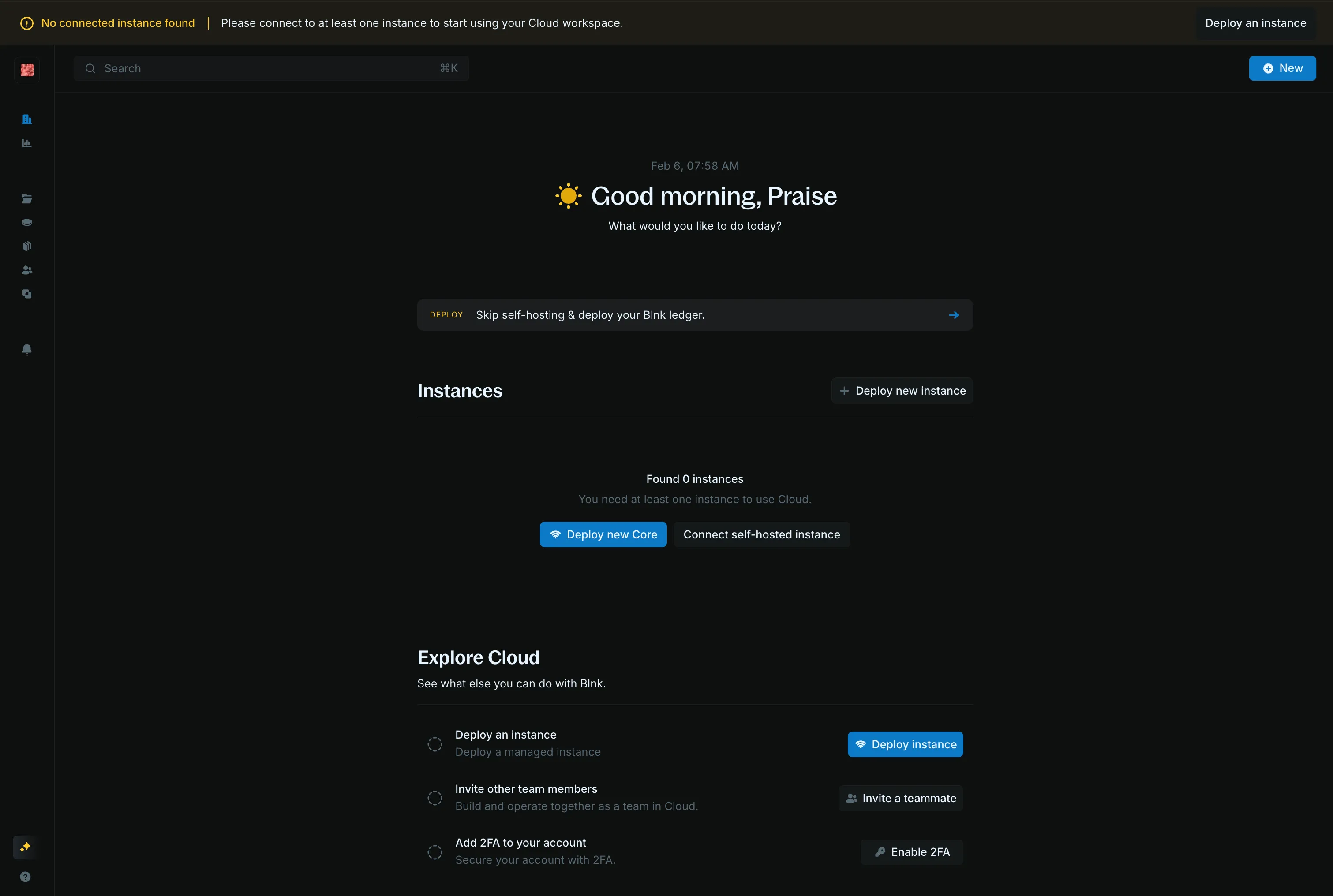The height and width of the screenshot is (896, 1333).
Task: Click the 'Instances' heading
Action: pyautogui.click(x=460, y=391)
